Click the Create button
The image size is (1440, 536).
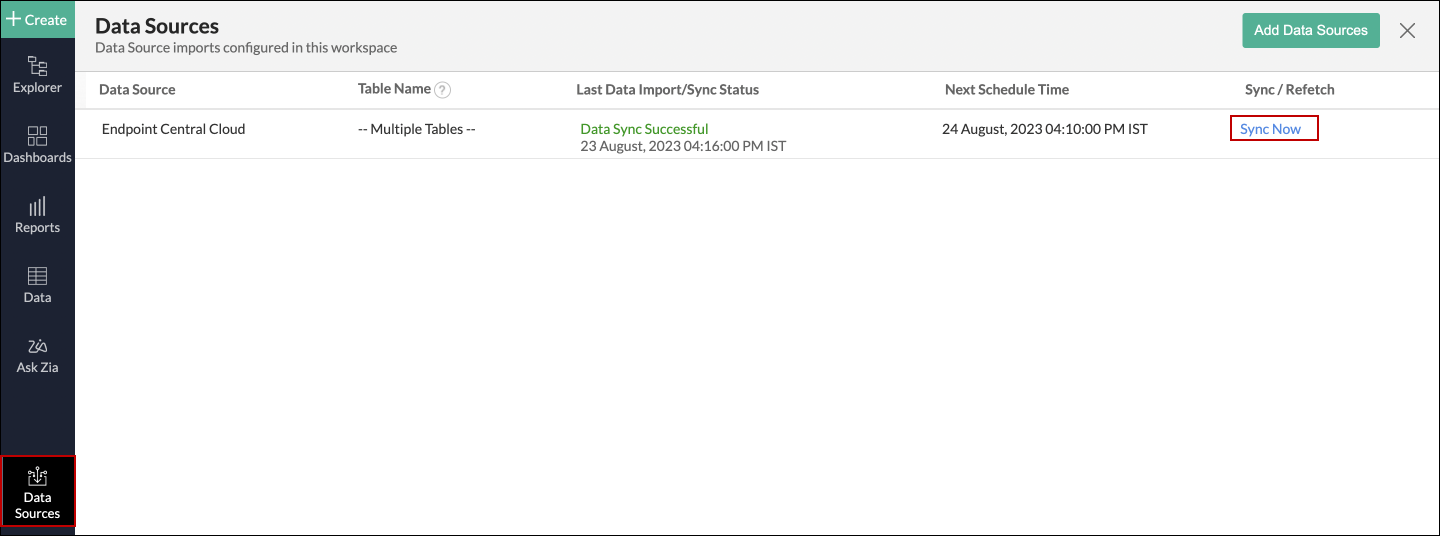click(37, 19)
